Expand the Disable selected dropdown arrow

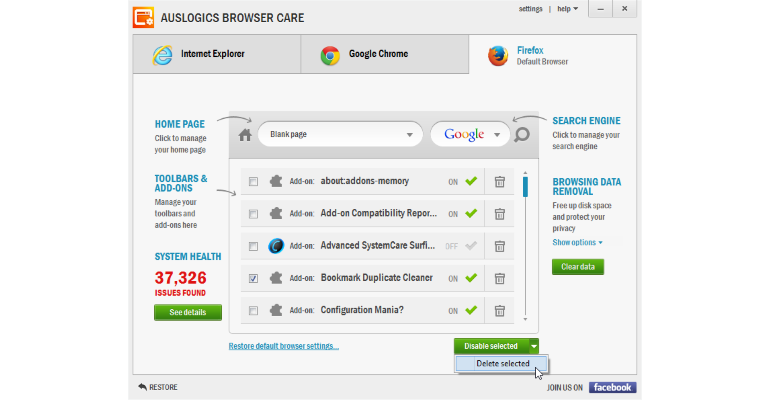(x=534, y=347)
